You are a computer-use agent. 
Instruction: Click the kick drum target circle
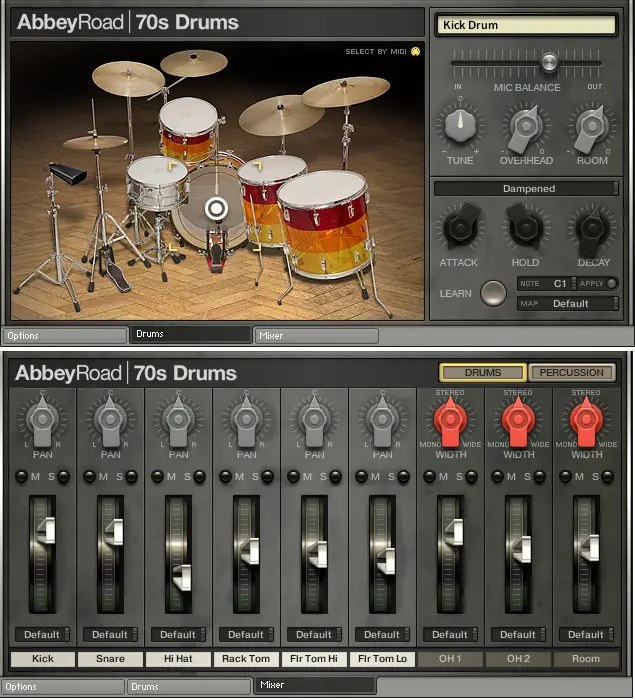pyautogui.click(x=216, y=208)
